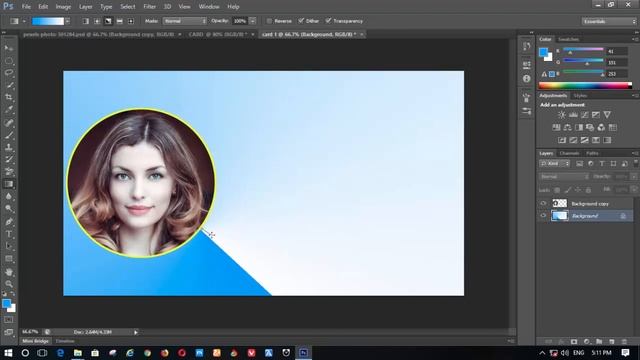This screenshot has height=360, width=640.
Task: Select the Blur tool
Action: (x=9, y=196)
